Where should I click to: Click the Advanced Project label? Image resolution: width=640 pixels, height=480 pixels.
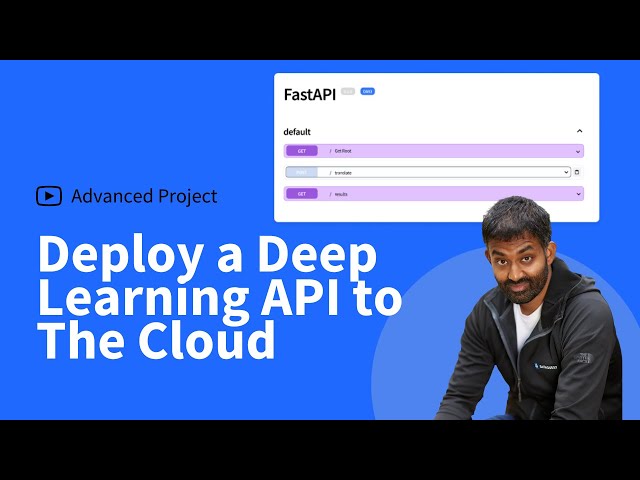point(144,196)
